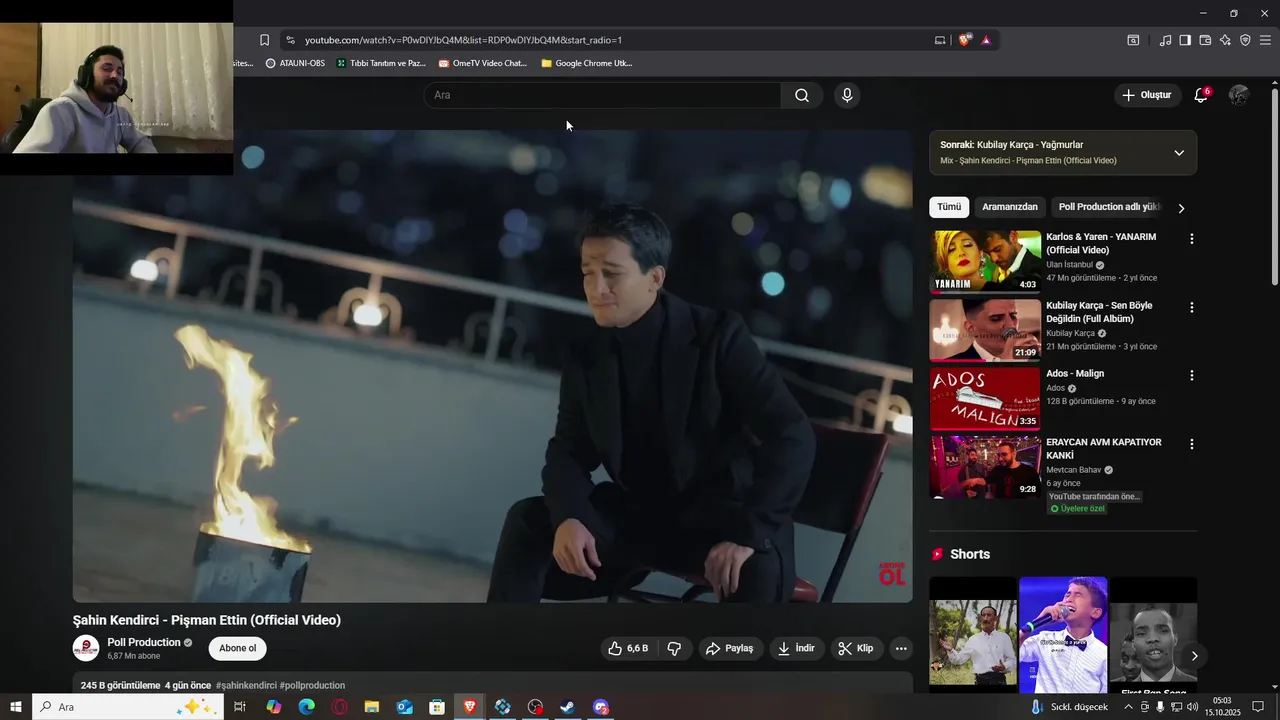Open Ados - Malign video thumbnail
The width and height of the screenshot is (1280, 720).
click(985, 398)
